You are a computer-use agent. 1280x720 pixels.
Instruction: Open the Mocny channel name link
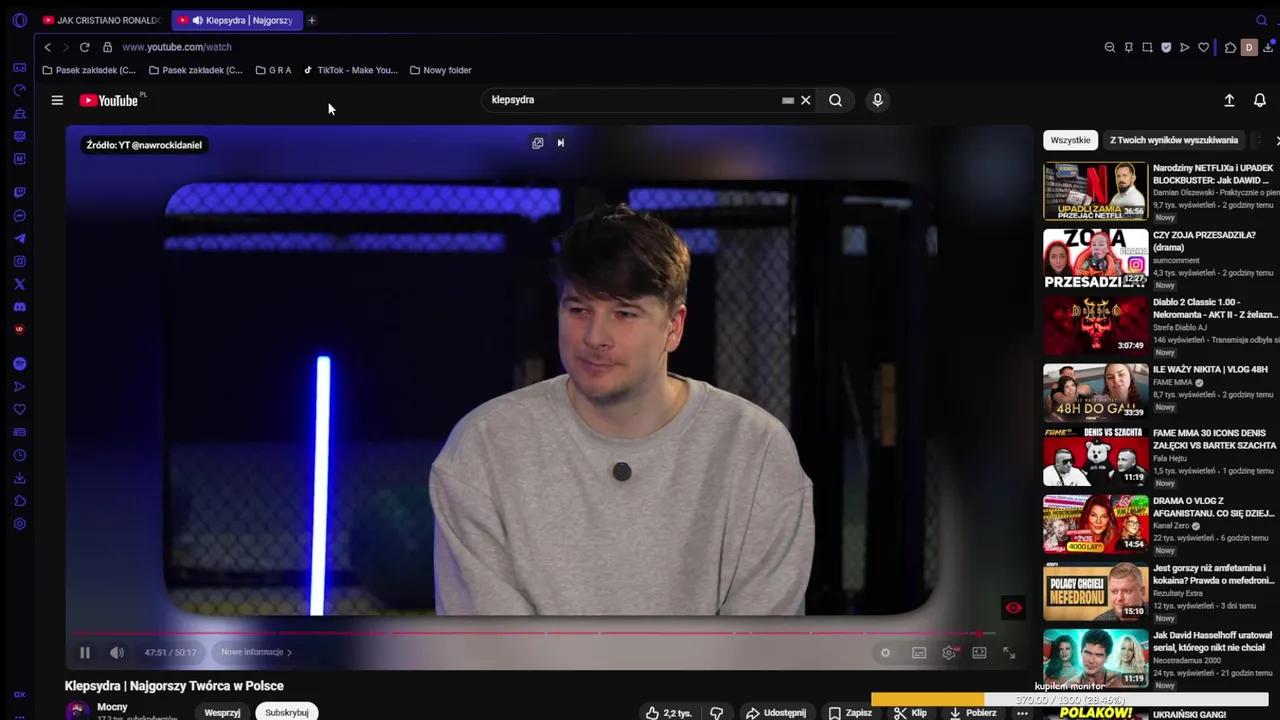[x=112, y=707]
